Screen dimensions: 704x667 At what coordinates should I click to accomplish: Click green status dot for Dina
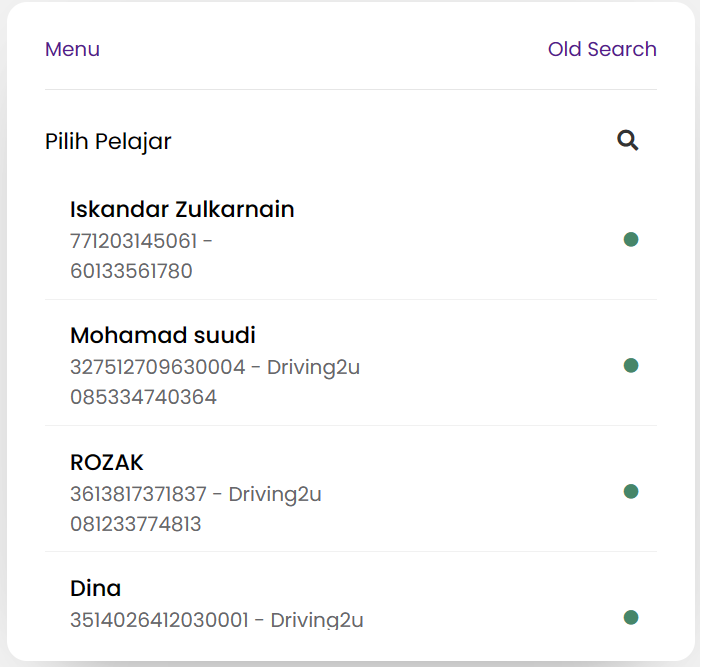(631, 617)
